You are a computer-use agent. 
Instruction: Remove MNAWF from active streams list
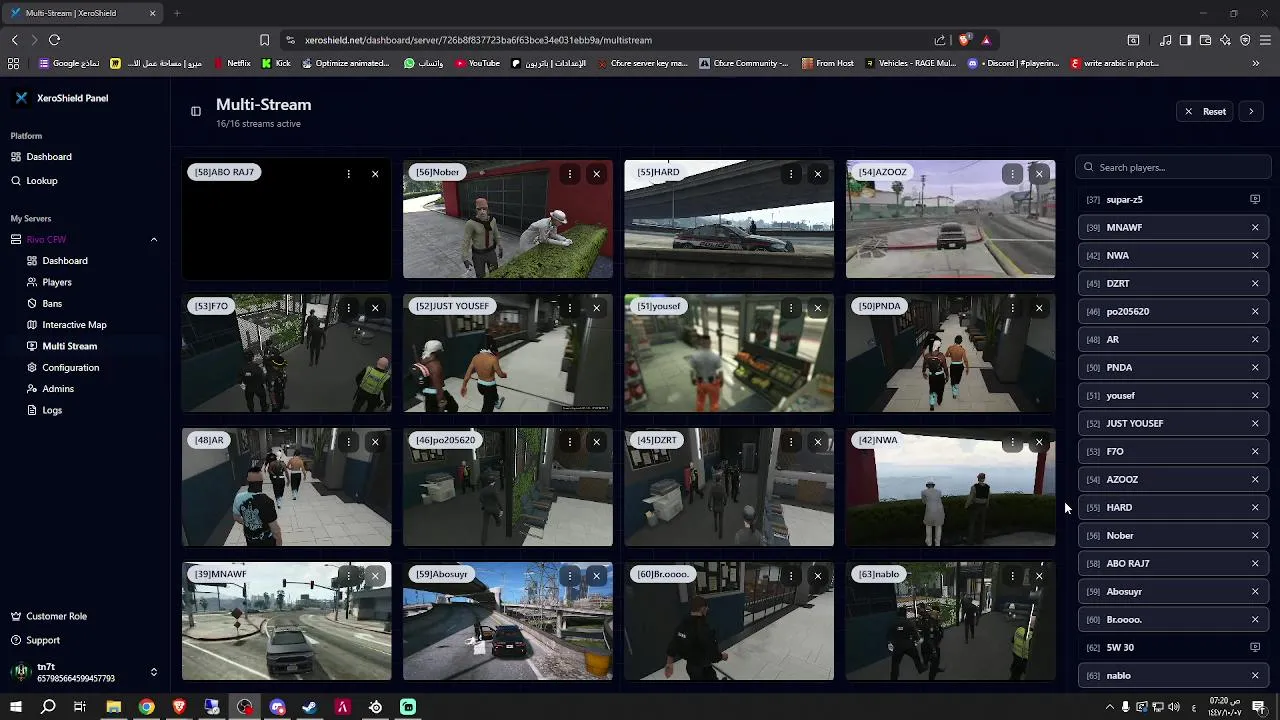1255,227
